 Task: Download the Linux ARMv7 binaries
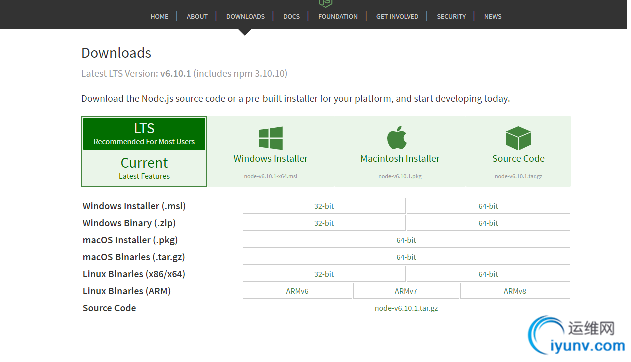(x=406, y=291)
